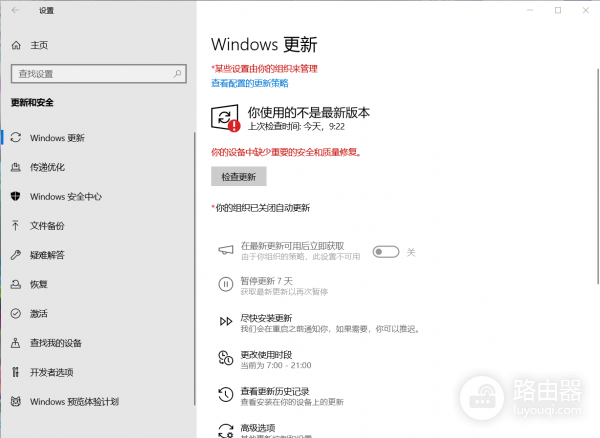
Task: Click the red warning 你的设备中缺少重要的安全和质量修复
Action: tap(286, 152)
